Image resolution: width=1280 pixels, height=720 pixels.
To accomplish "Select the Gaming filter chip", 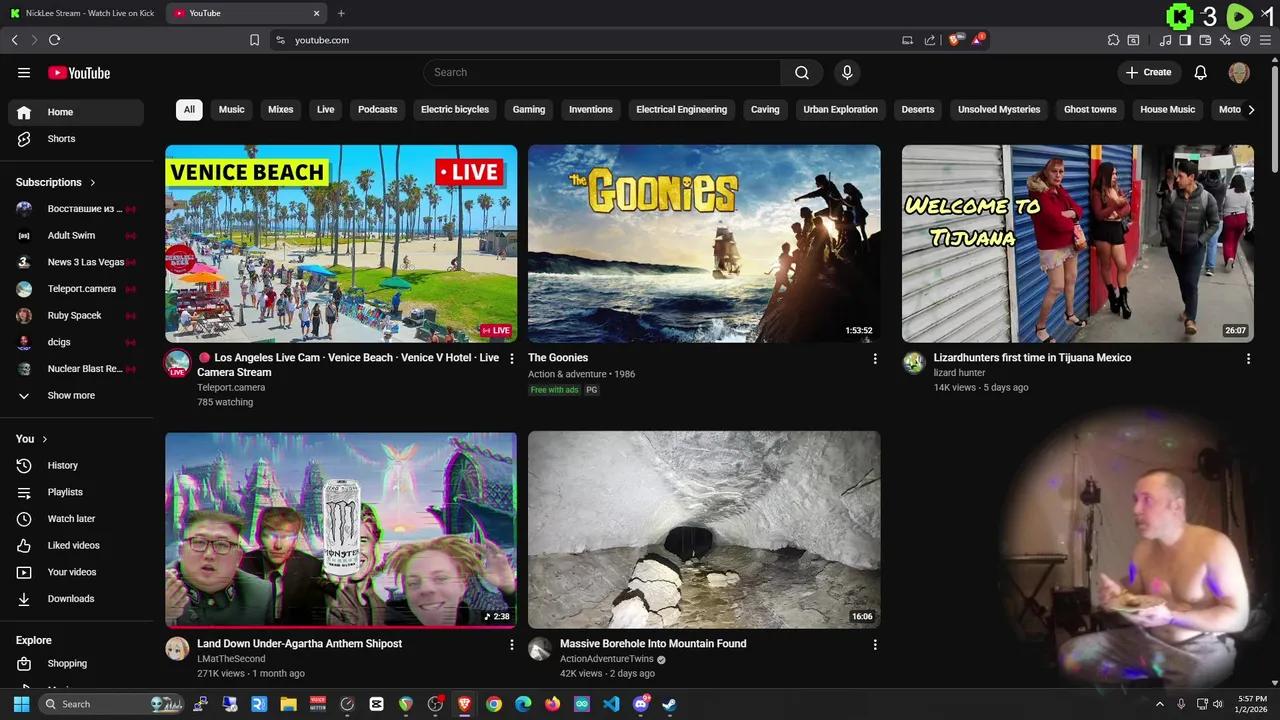I will [529, 109].
